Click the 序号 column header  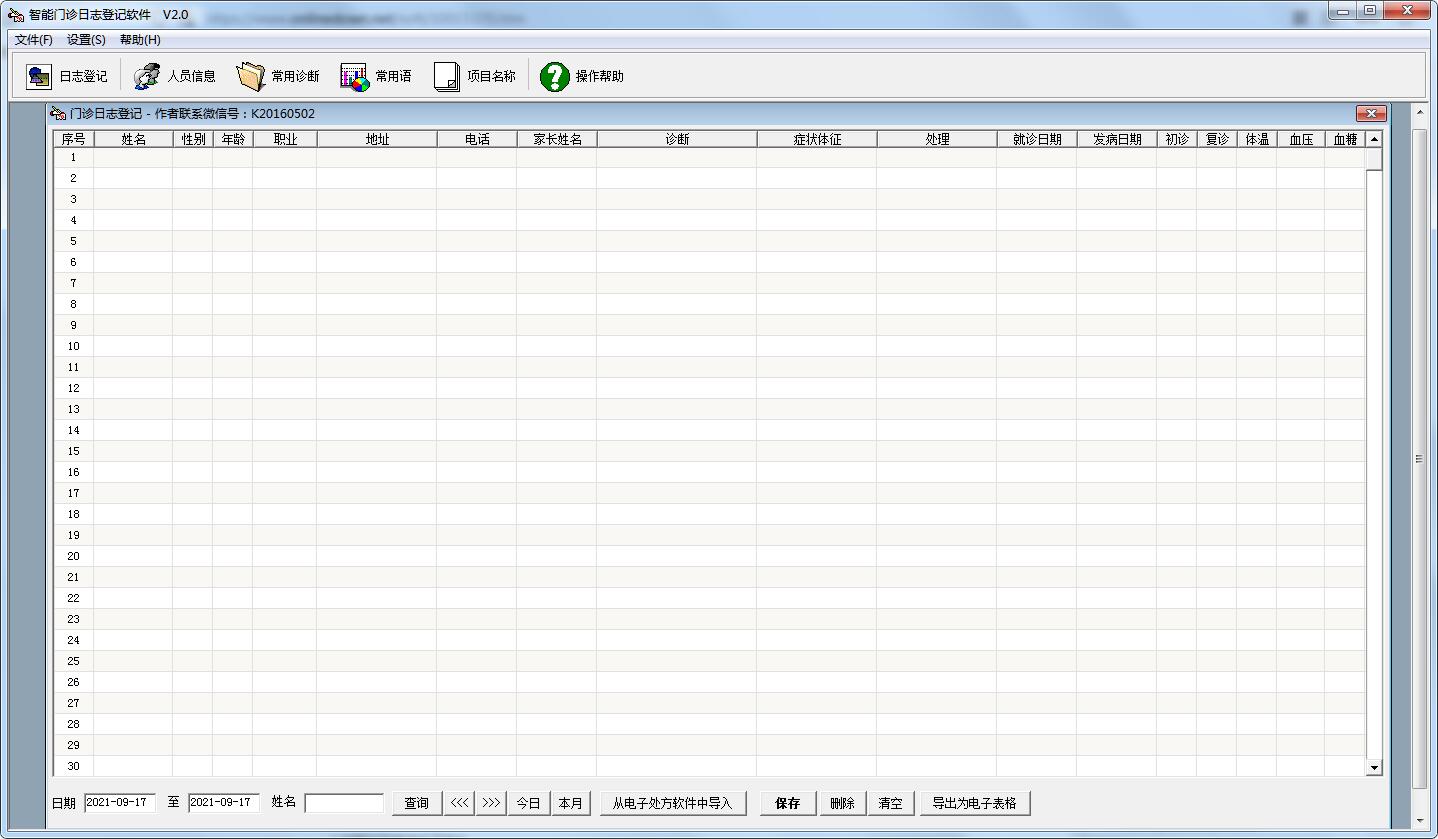(74, 139)
